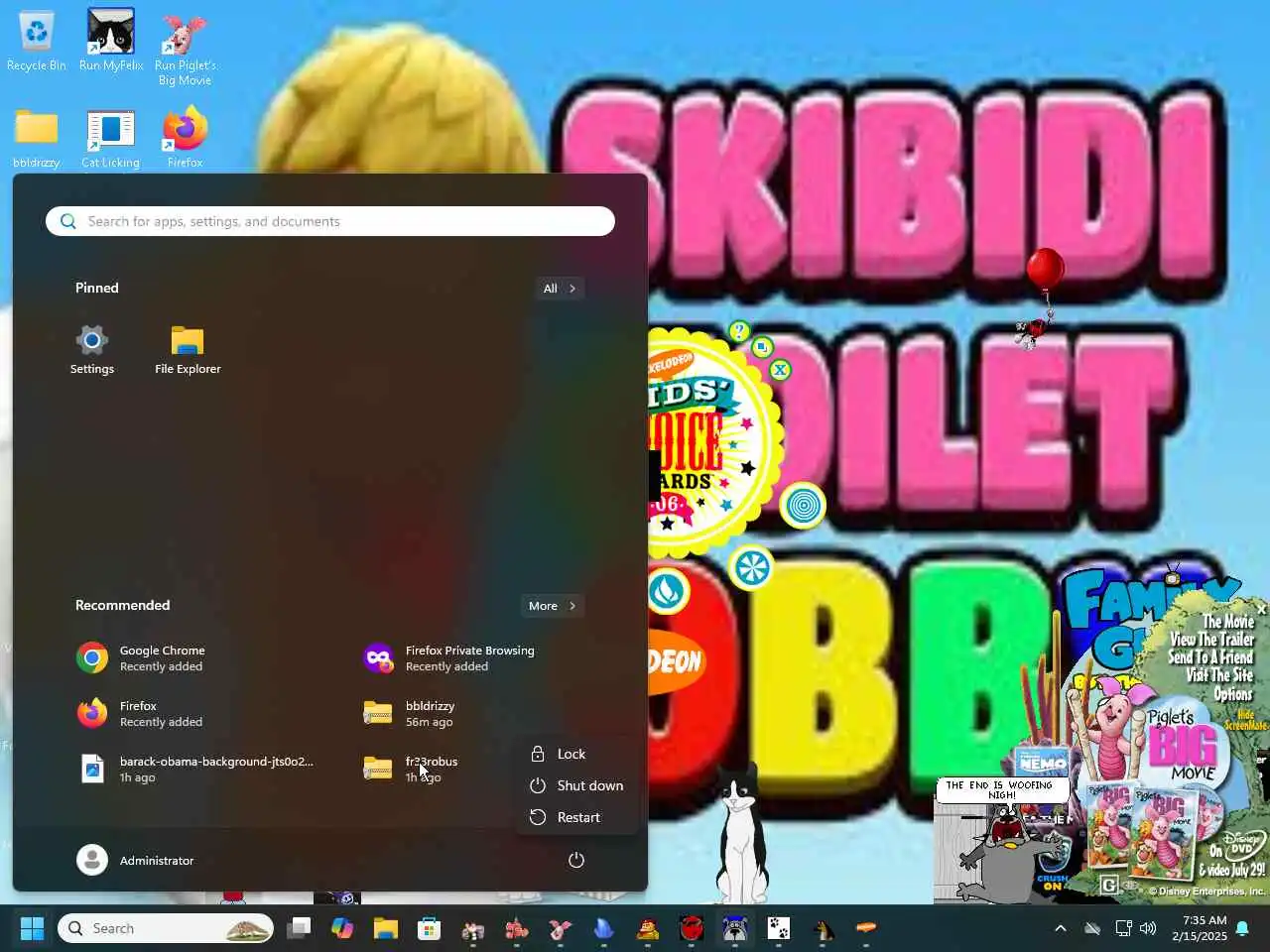Launch the Firefox desktop shortcut
1270x952 pixels.
(x=185, y=138)
